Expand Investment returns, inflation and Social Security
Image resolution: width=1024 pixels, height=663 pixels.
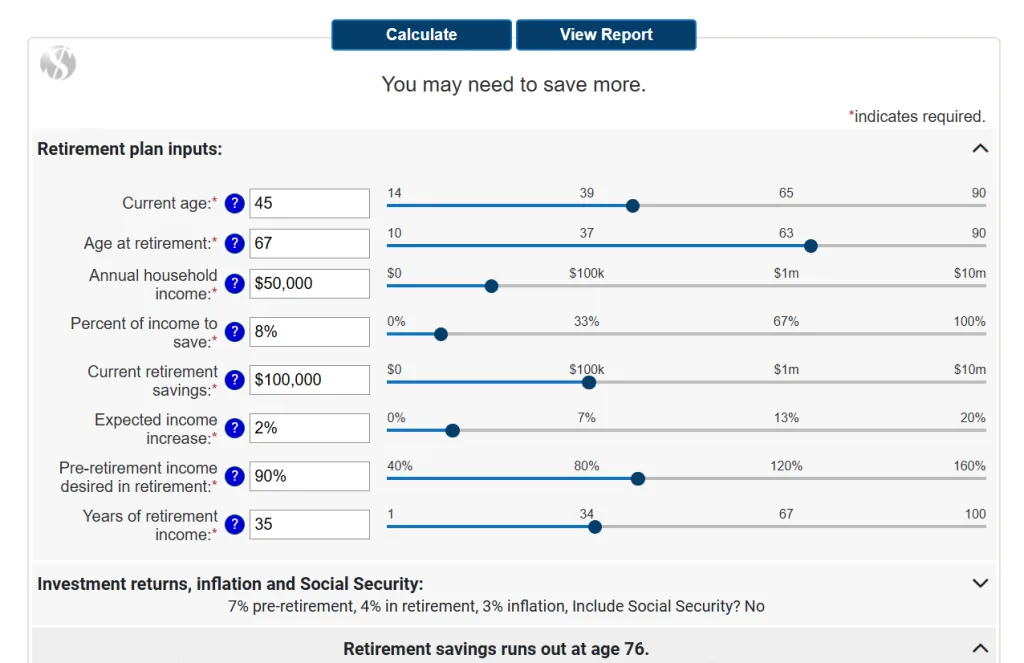coord(980,583)
